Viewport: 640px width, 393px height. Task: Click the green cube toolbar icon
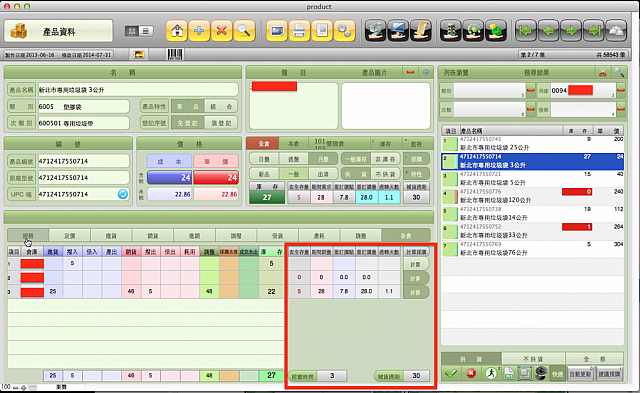(496, 31)
